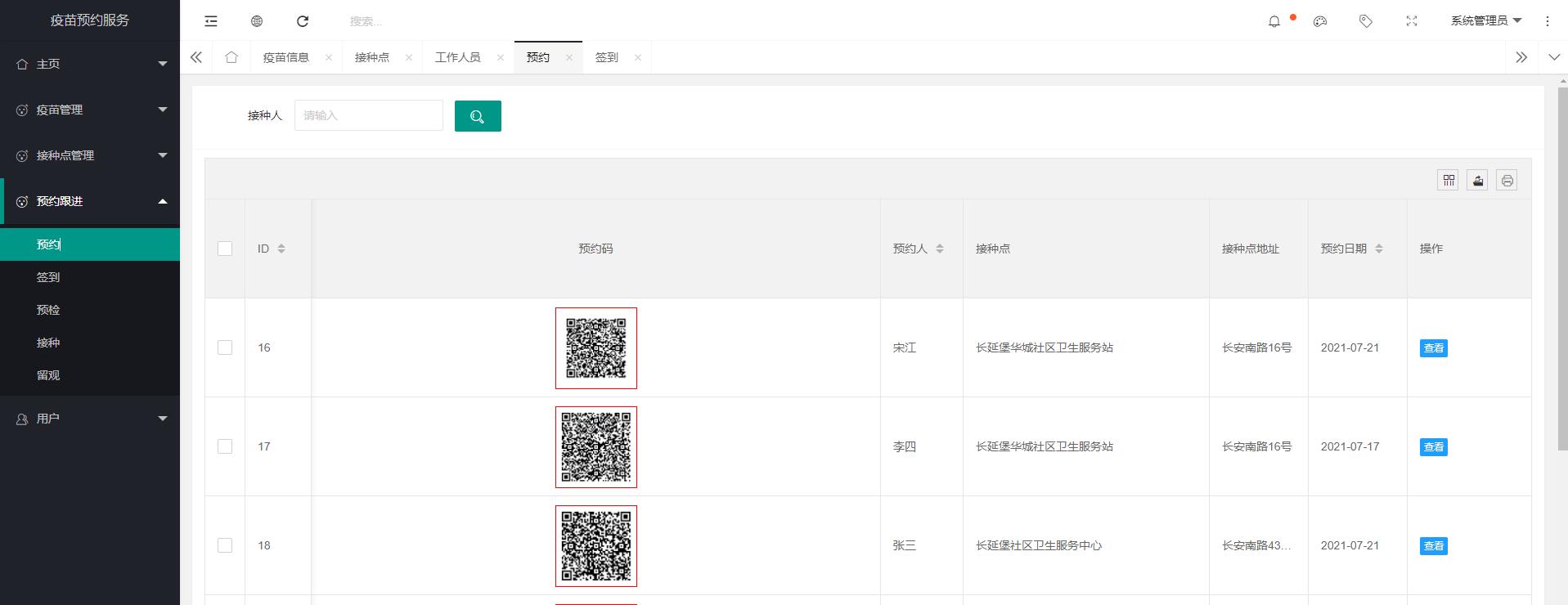Click the refresh icon in the header
This screenshot has width=1568, height=605.
pyautogui.click(x=303, y=21)
